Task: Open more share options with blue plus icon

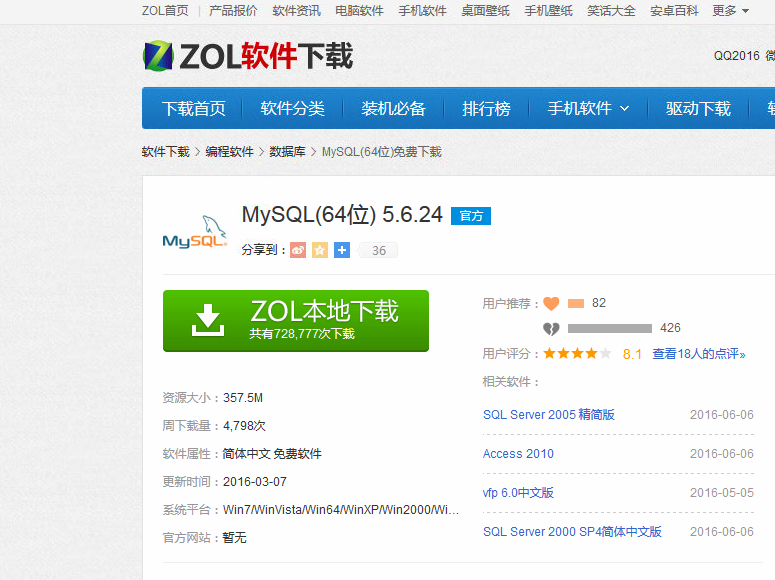Action: pos(342,250)
